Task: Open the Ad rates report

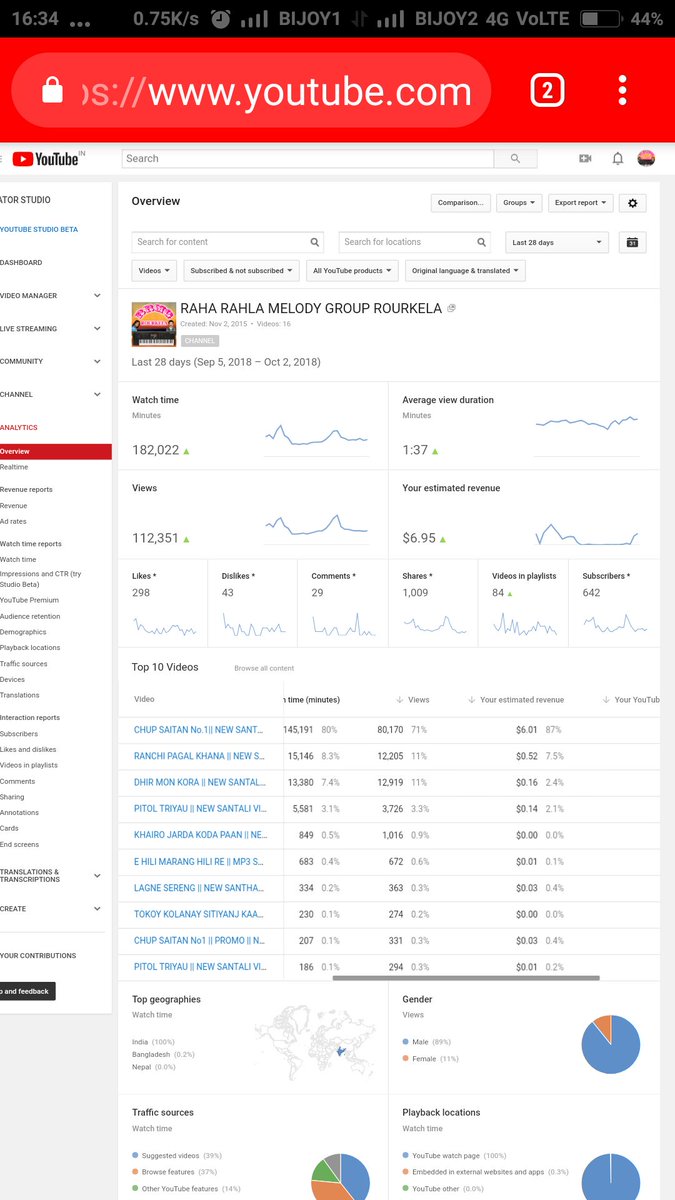Action: click(13, 521)
